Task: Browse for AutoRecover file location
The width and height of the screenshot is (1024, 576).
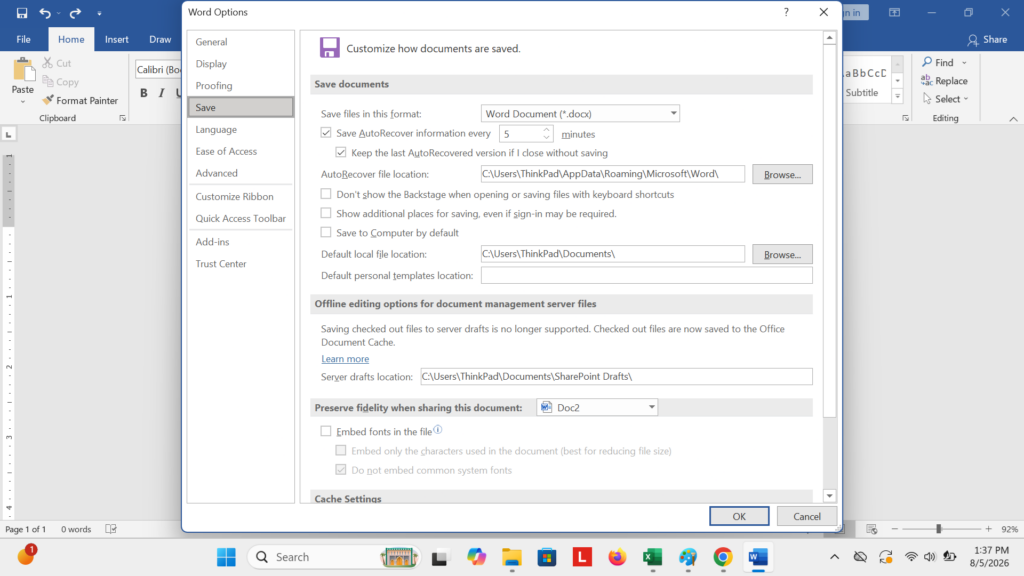Action: point(782,174)
